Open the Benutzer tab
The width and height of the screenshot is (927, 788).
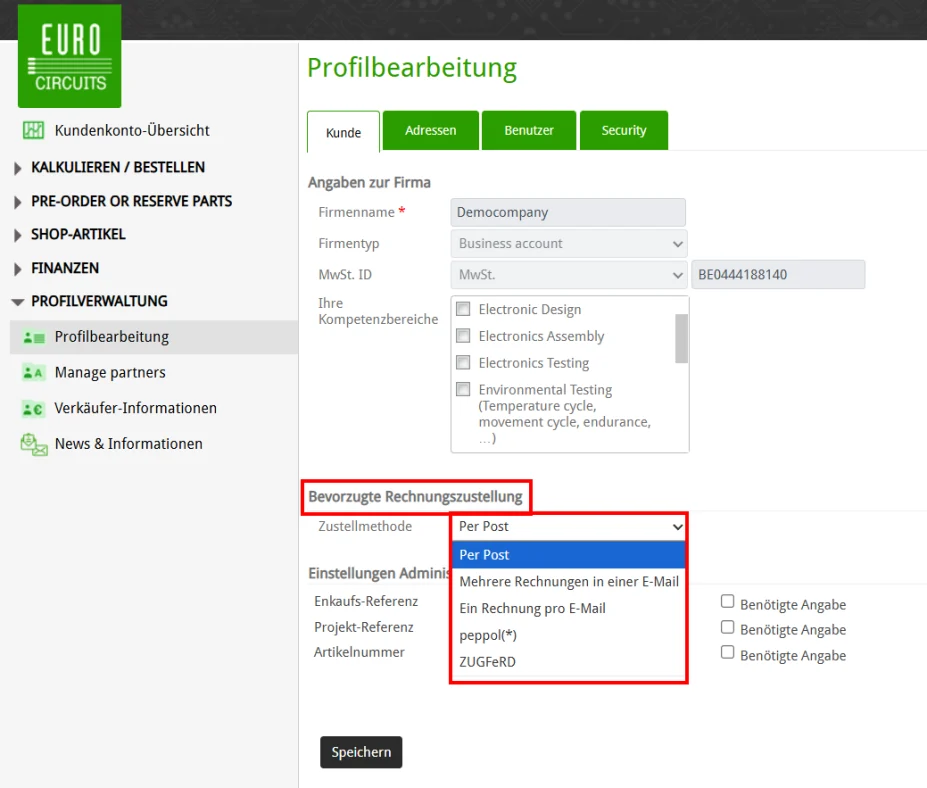pos(528,130)
